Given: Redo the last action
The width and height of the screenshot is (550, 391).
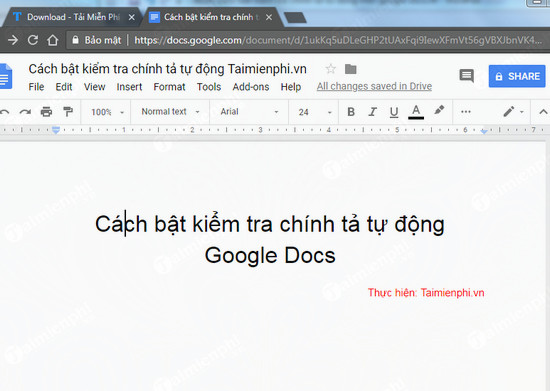Looking at the screenshot, I should pos(25,112).
